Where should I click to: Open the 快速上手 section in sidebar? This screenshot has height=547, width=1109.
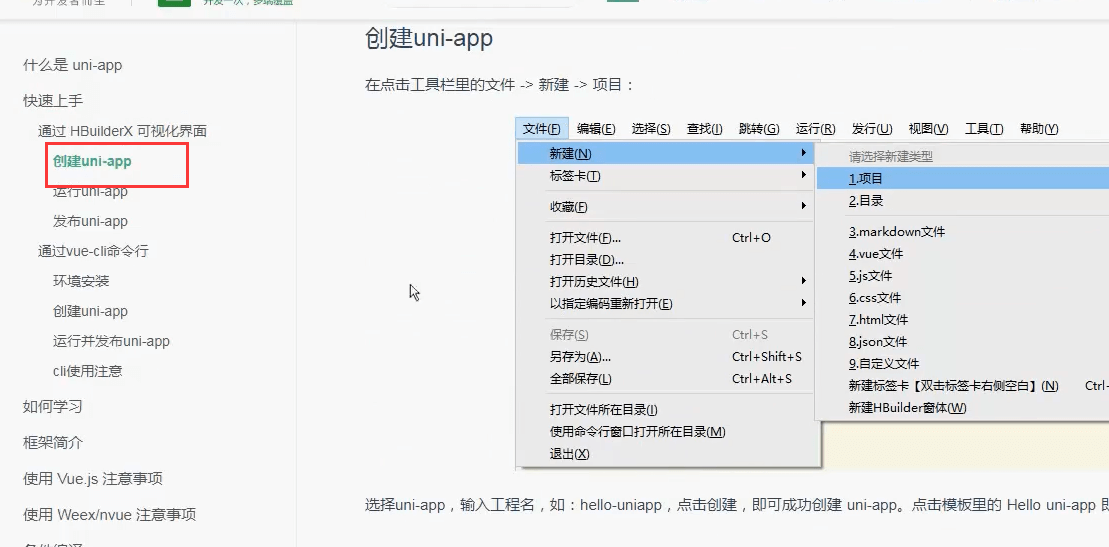click(x=53, y=101)
